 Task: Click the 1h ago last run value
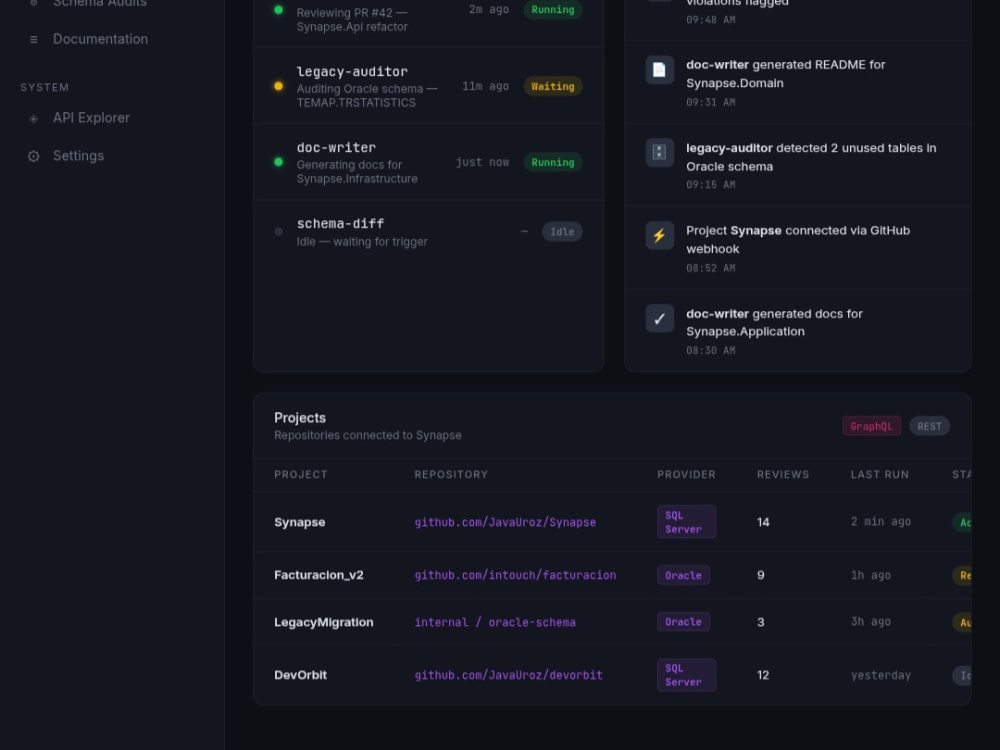click(x=871, y=575)
